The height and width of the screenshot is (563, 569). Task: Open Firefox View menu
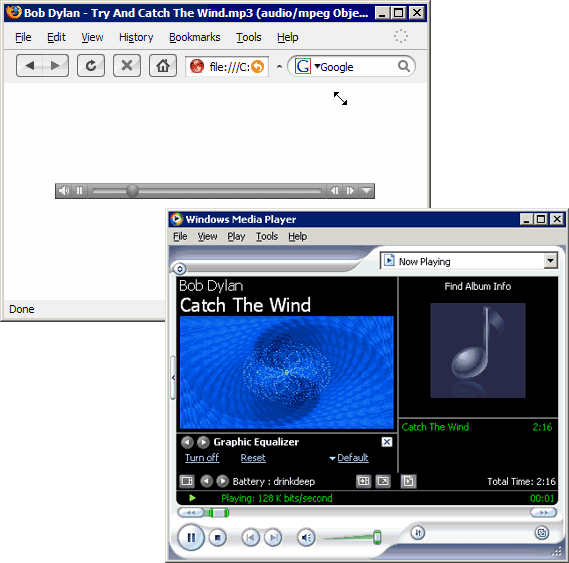tap(92, 37)
